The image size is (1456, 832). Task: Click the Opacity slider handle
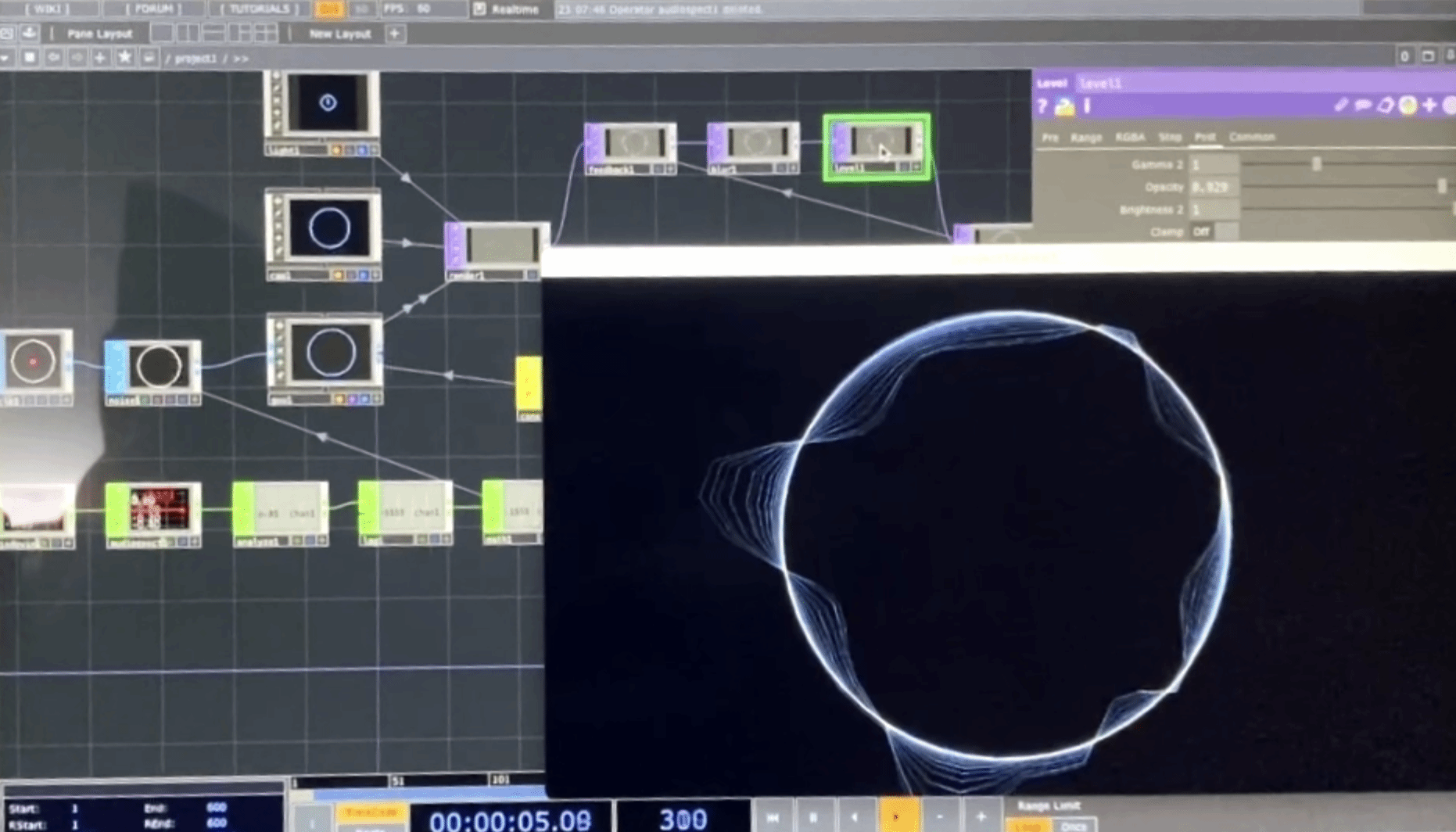pos(1441,186)
